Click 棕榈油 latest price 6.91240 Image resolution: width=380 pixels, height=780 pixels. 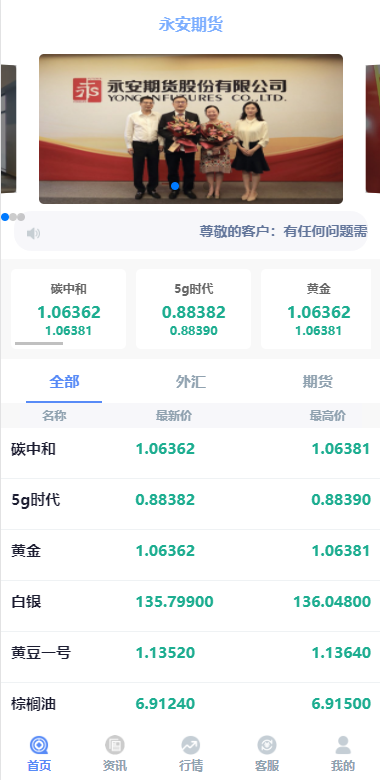(165, 704)
